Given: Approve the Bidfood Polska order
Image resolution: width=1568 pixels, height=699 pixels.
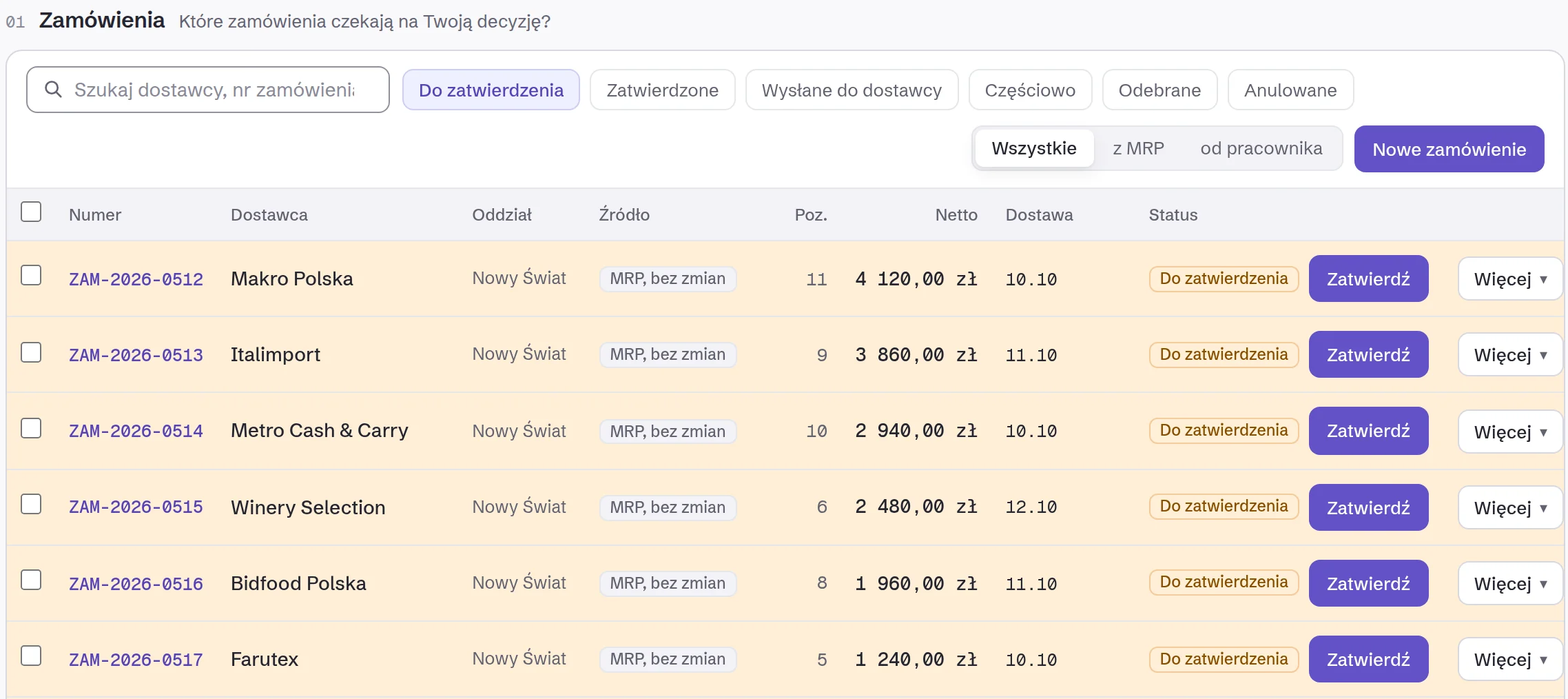Looking at the screenshot, I should pos(1368,583).
